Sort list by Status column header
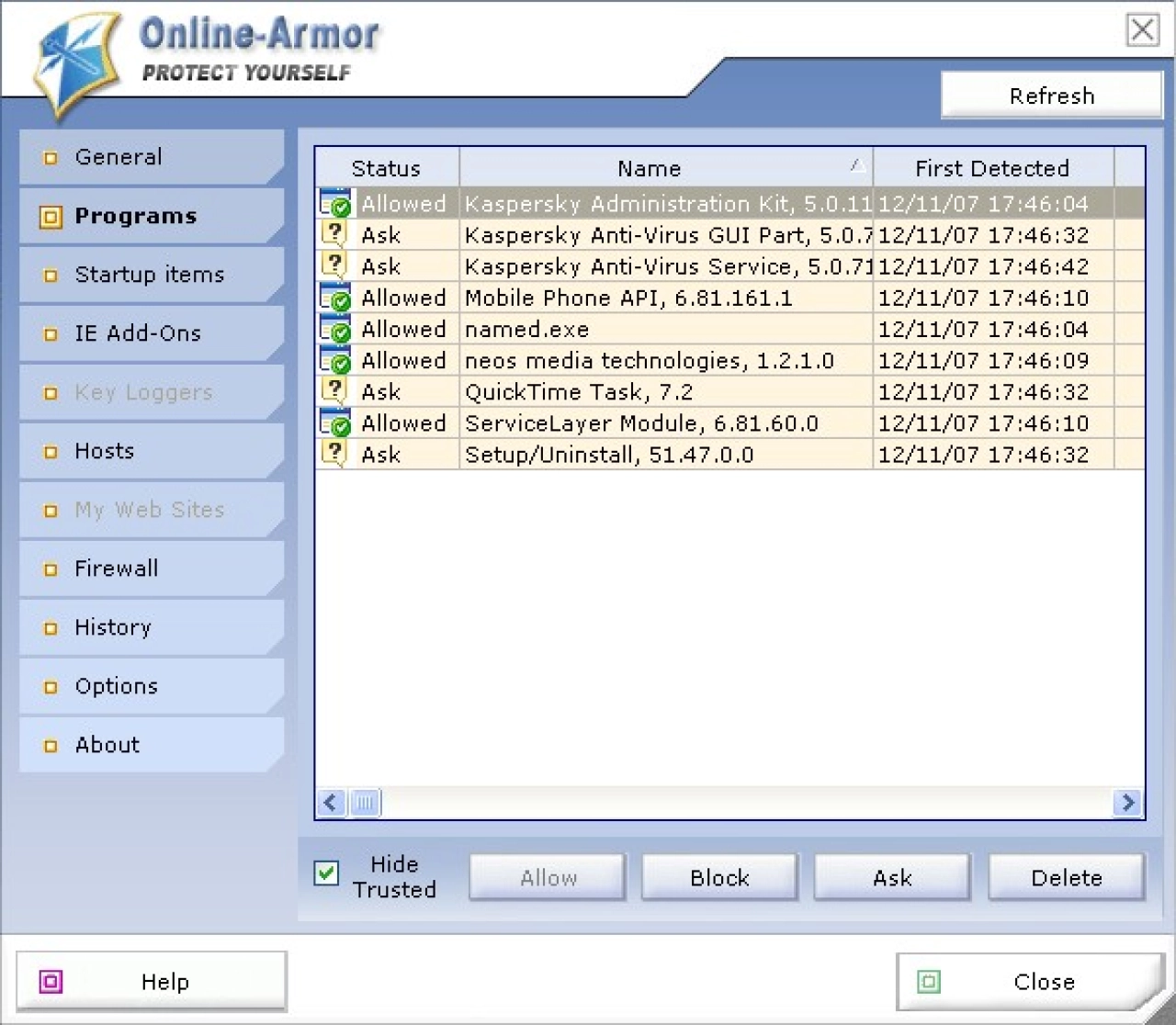The height and width of the screenshot is (1025, 1176). [x=387, y=168]
